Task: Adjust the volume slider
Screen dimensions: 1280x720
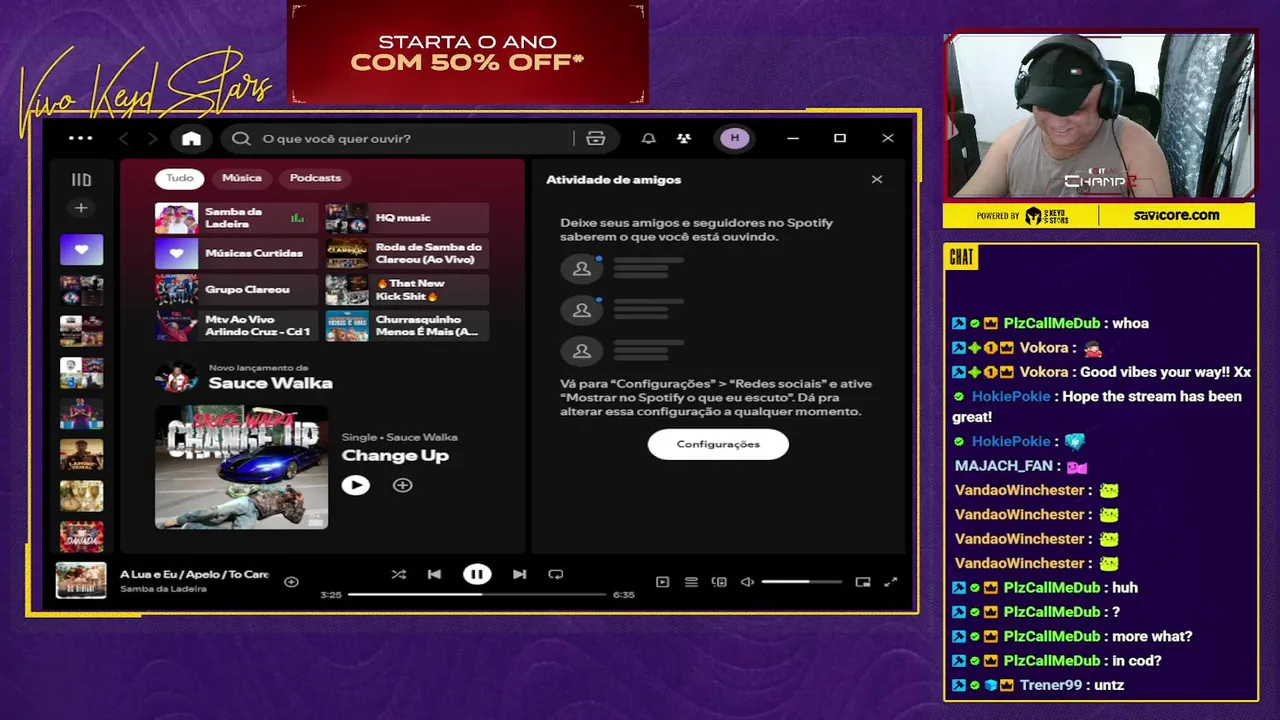Action: pos(801,582)
